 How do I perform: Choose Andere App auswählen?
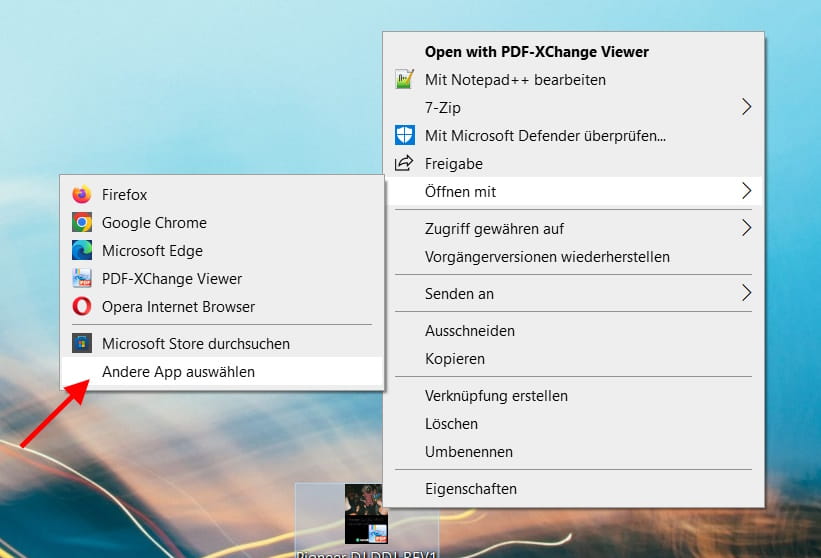(222, 372)
